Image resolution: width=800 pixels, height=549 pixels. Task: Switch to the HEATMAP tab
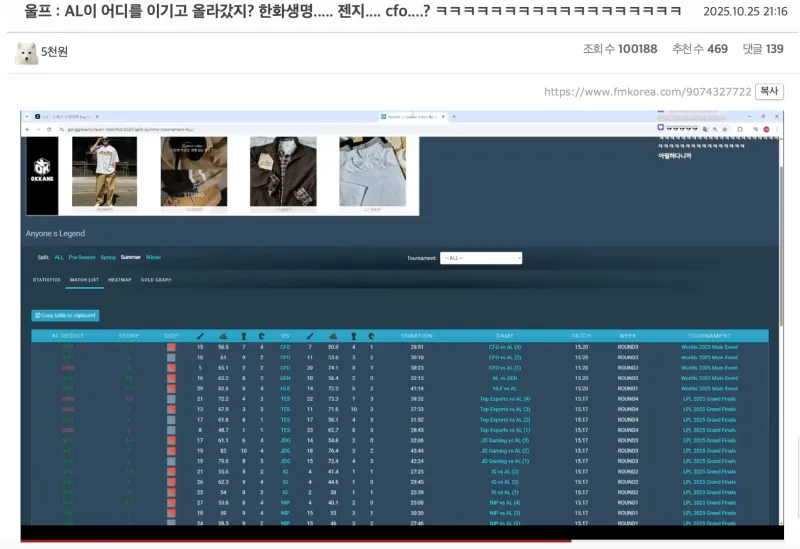point(119,280)
